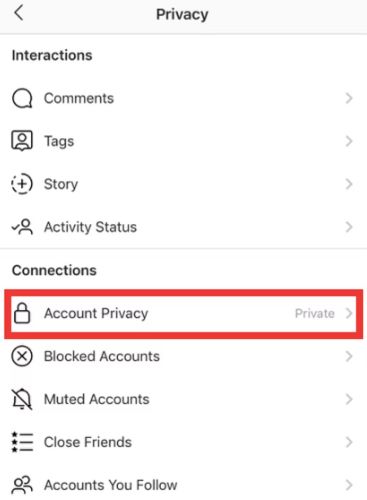Tap the Close Friends star-list icon
The image size is (367, 500).
tap(22, 442)
